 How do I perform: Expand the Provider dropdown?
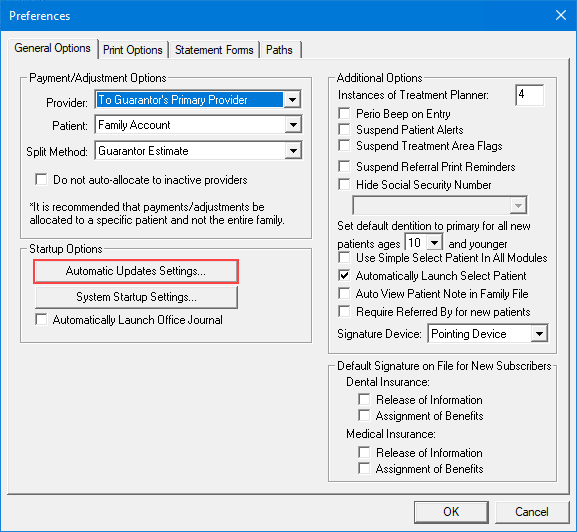[293, 100]
